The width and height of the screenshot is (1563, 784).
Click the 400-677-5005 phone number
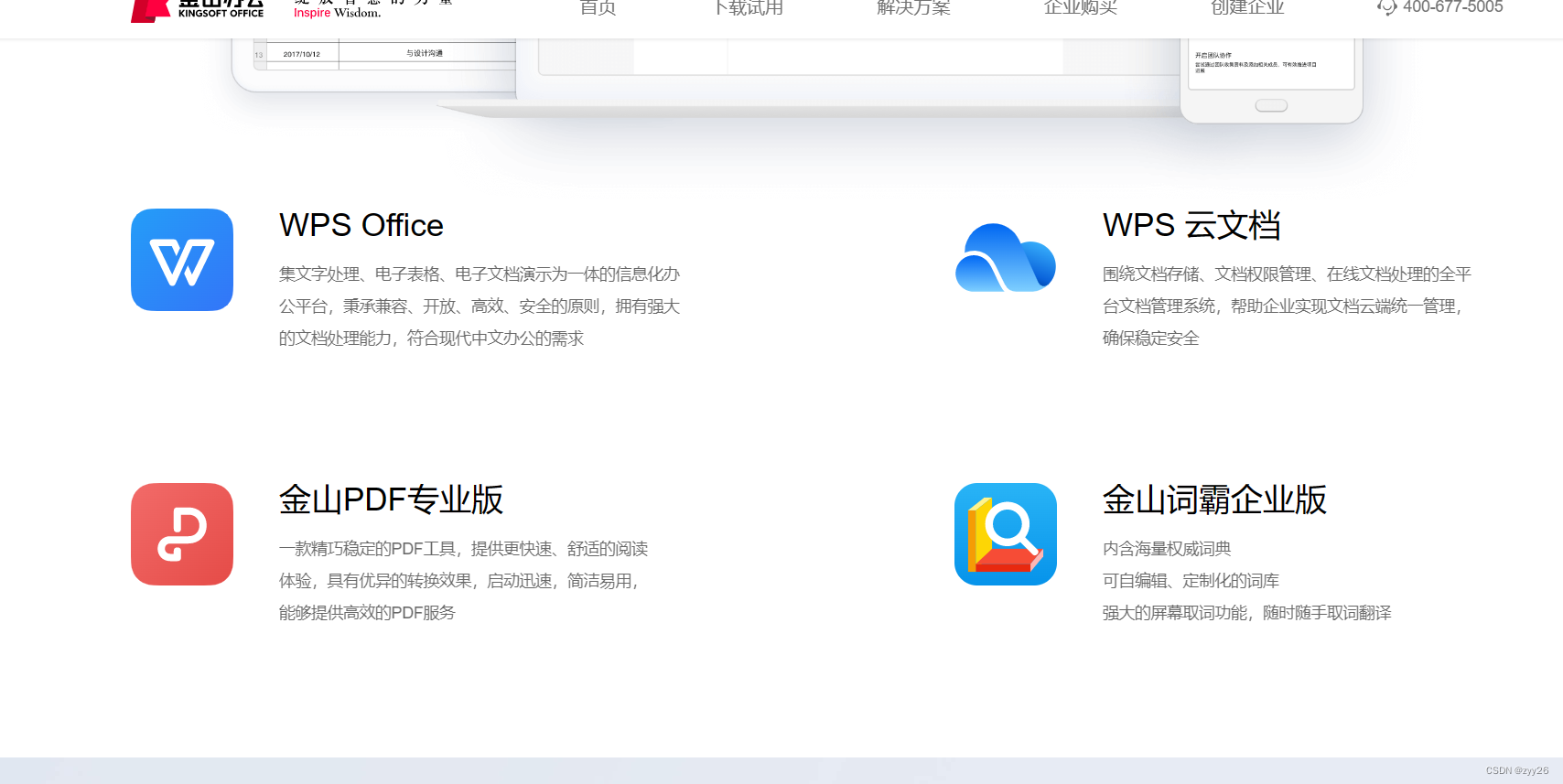(1453, 7)
